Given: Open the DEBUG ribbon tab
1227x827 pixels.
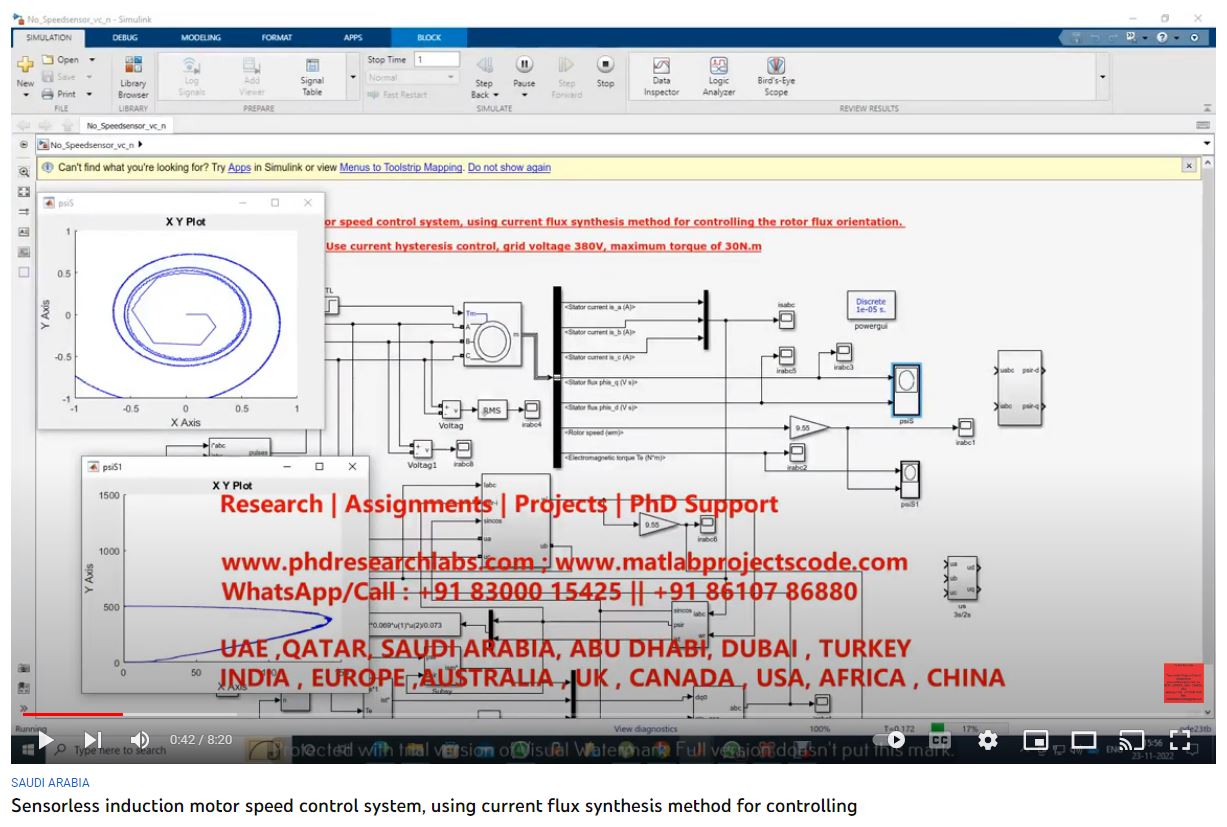Looking at the screenshot, I should pyautogui.click(x=125, y=38).
